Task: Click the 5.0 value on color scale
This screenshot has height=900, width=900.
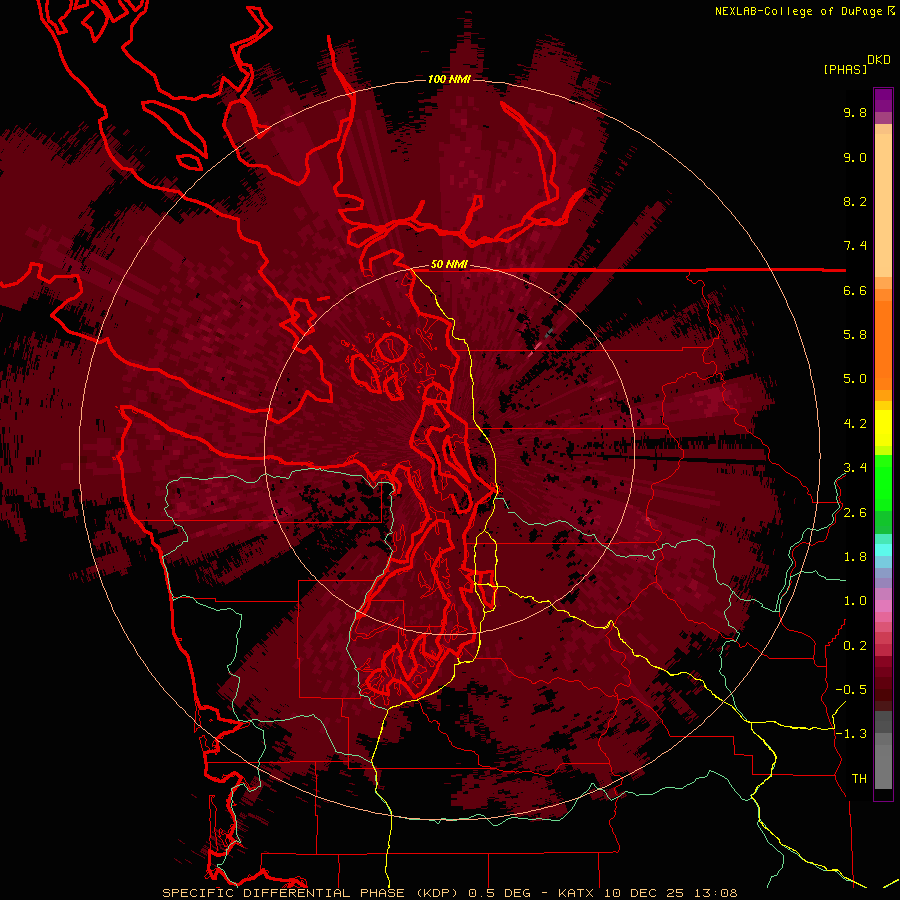Action: tap(855, 379)
